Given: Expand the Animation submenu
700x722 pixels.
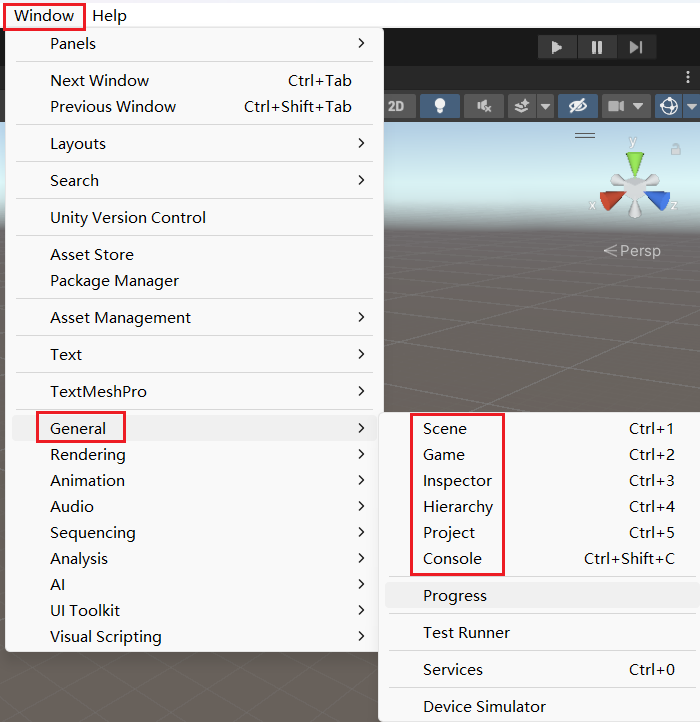Looking at the screenshot, I should coord(194,481).
